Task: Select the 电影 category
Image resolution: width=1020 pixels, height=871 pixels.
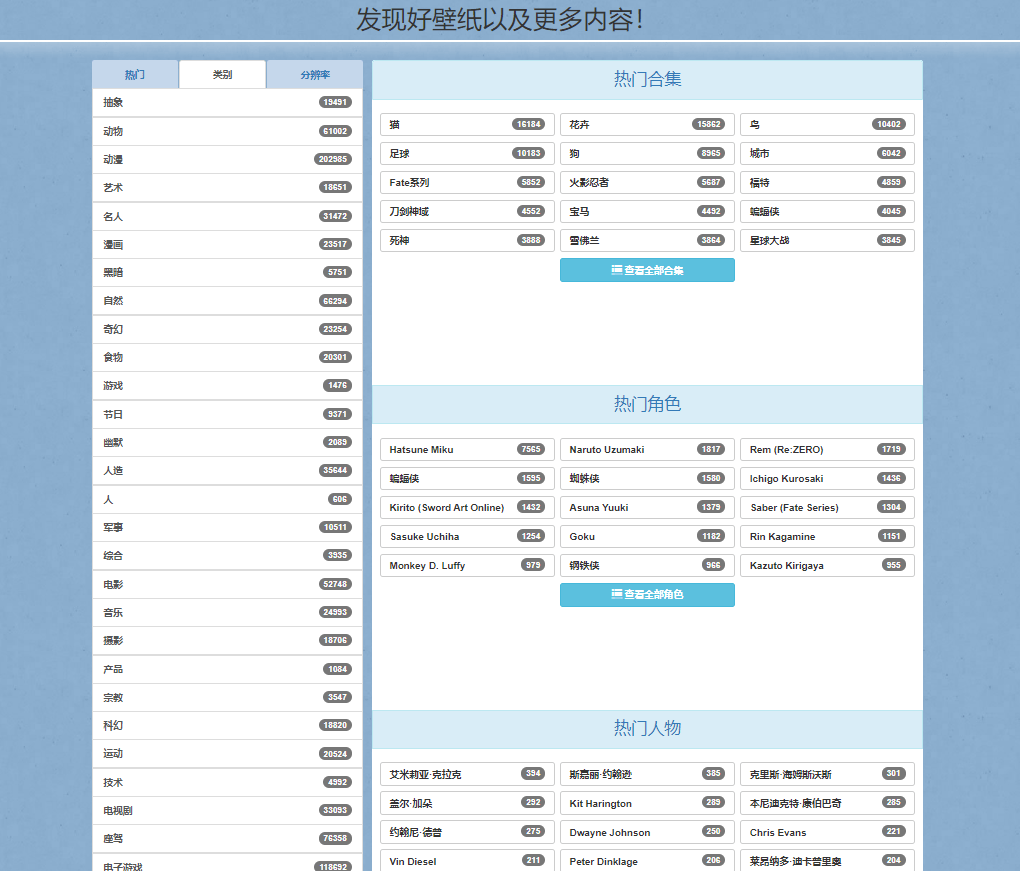Action: pos(227,584)
